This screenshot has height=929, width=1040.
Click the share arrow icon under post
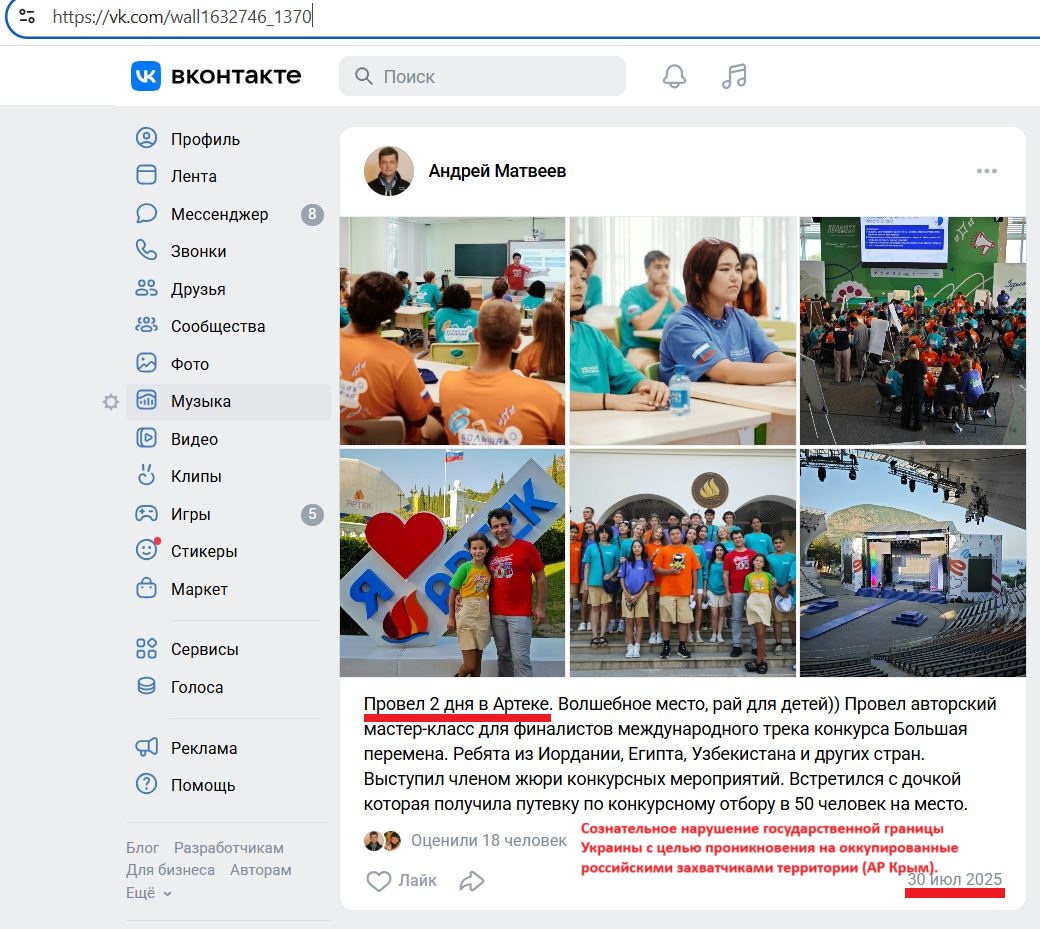coord(472,881)
